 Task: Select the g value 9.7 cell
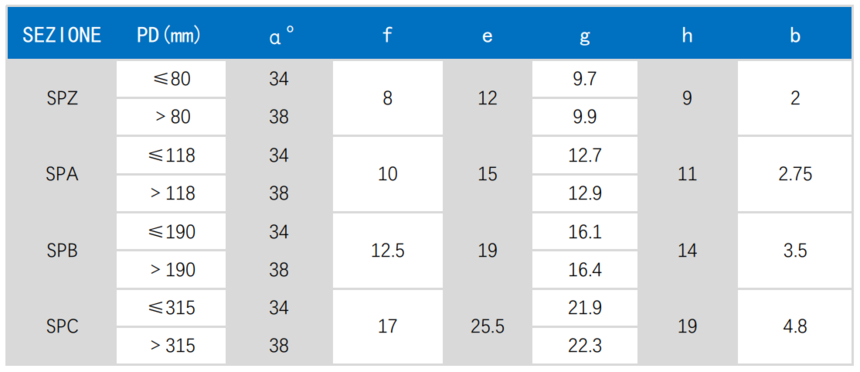(x=585, y=79)
